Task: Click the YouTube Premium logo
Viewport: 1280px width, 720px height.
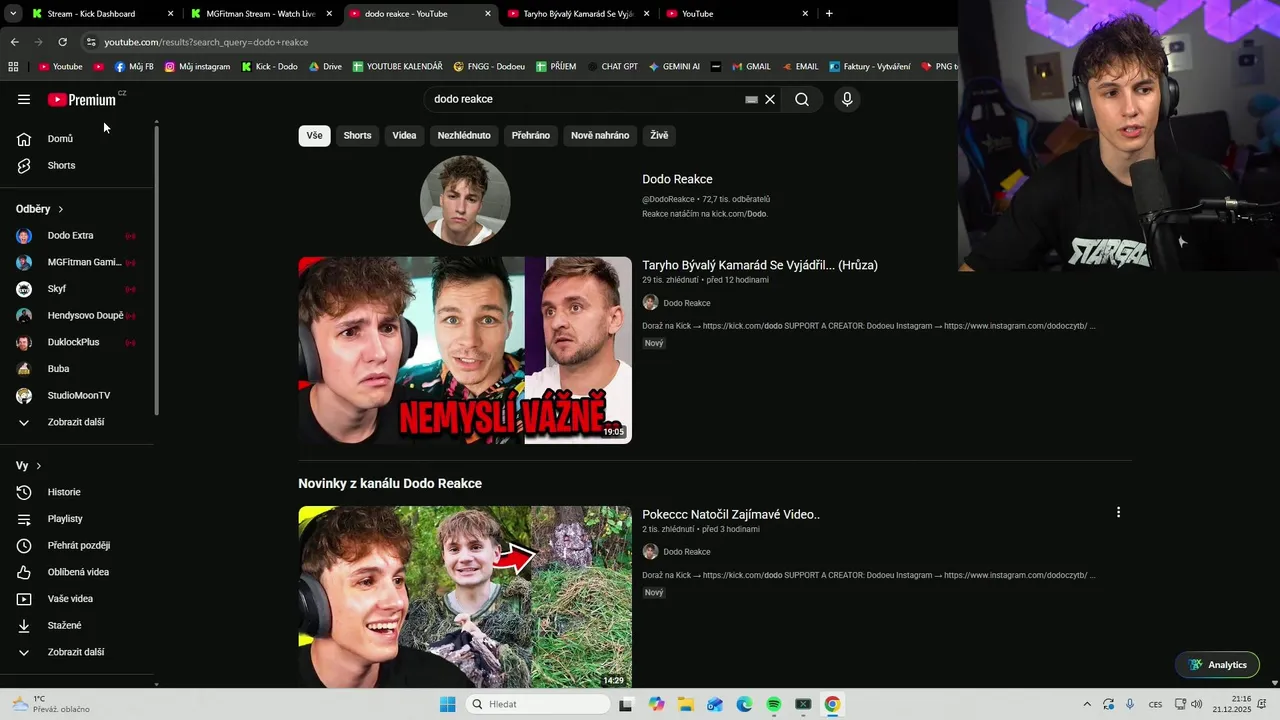Action: tap(82, 99)
